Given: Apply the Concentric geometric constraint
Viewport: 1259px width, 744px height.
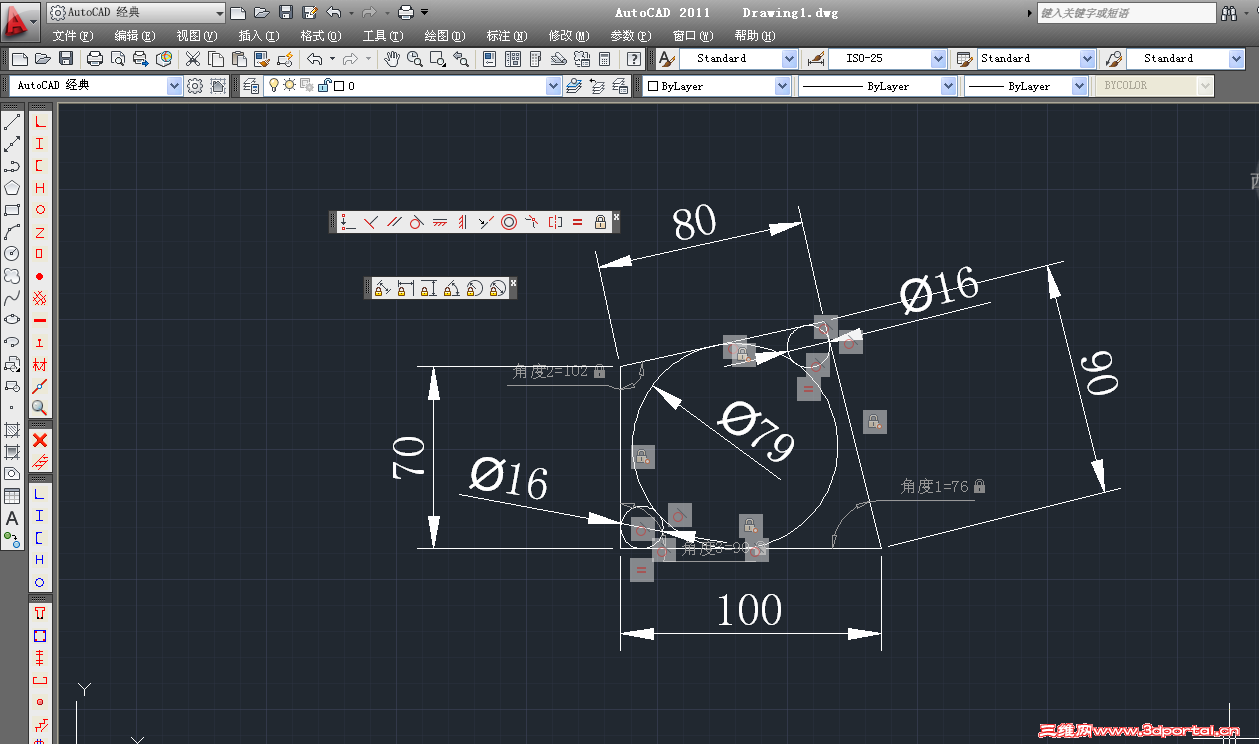Looking at the screenshot, I should (507, 221).
